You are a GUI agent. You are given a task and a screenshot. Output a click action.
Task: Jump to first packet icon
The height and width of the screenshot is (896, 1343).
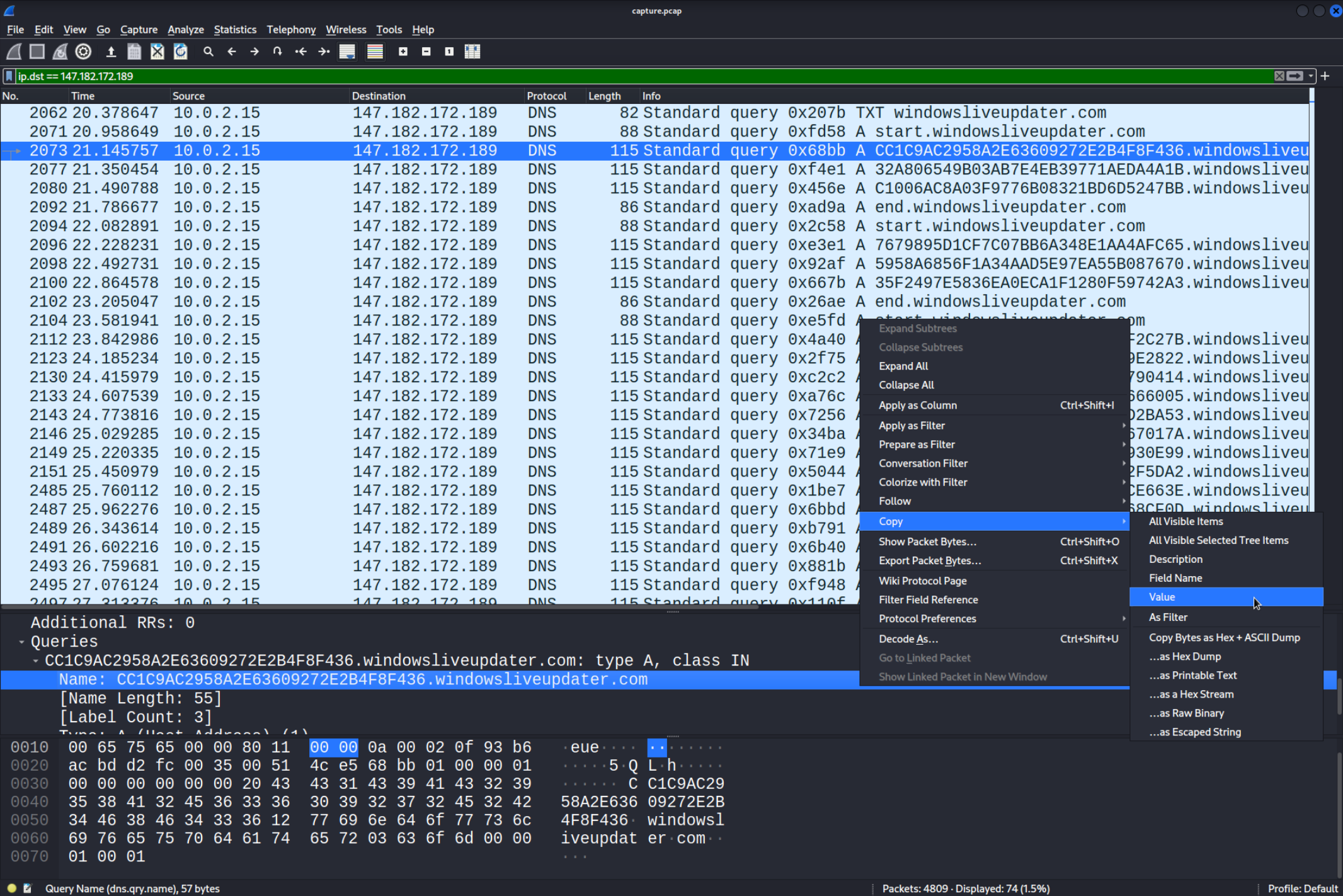tap(301, 52)
